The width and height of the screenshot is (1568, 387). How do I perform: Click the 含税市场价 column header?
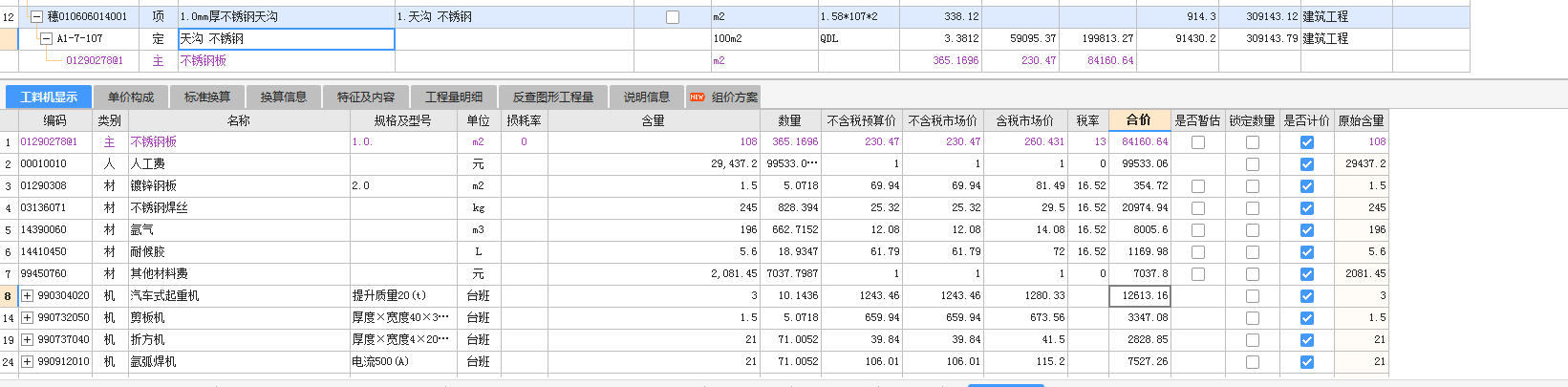1024,120
